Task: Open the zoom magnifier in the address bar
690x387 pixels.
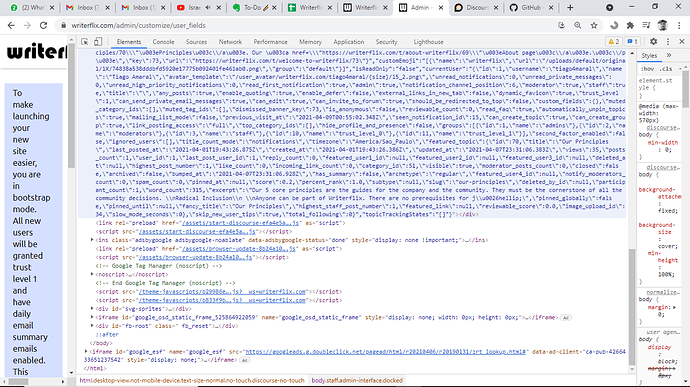Action: point(578,26)
